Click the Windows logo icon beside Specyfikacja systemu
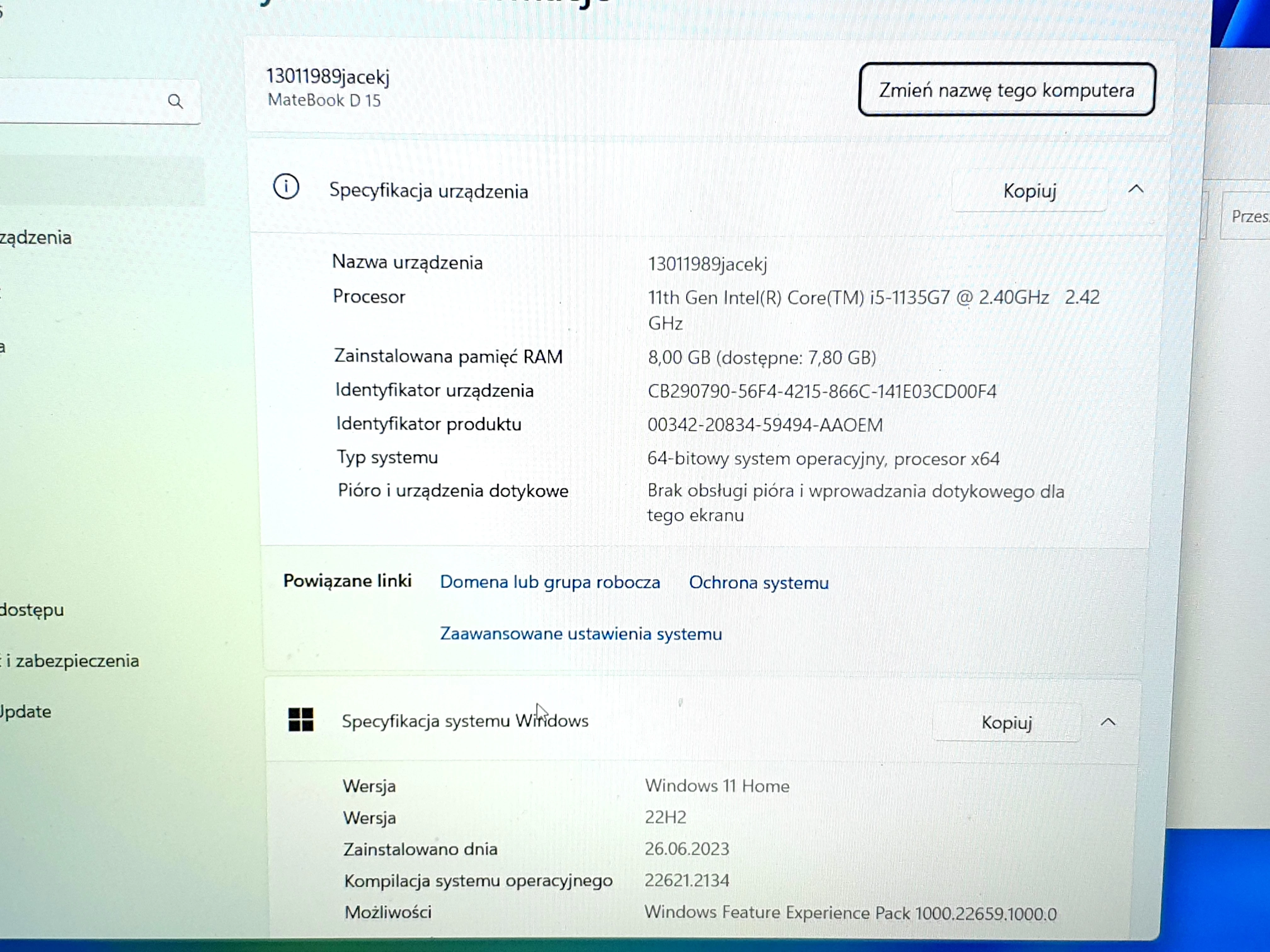1270x952 pixels. (x=301, y=720)
